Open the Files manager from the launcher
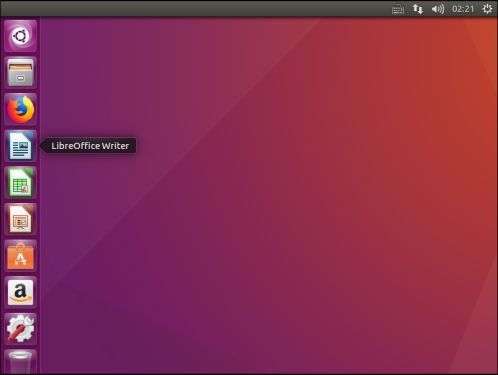 tap(20, 73)
